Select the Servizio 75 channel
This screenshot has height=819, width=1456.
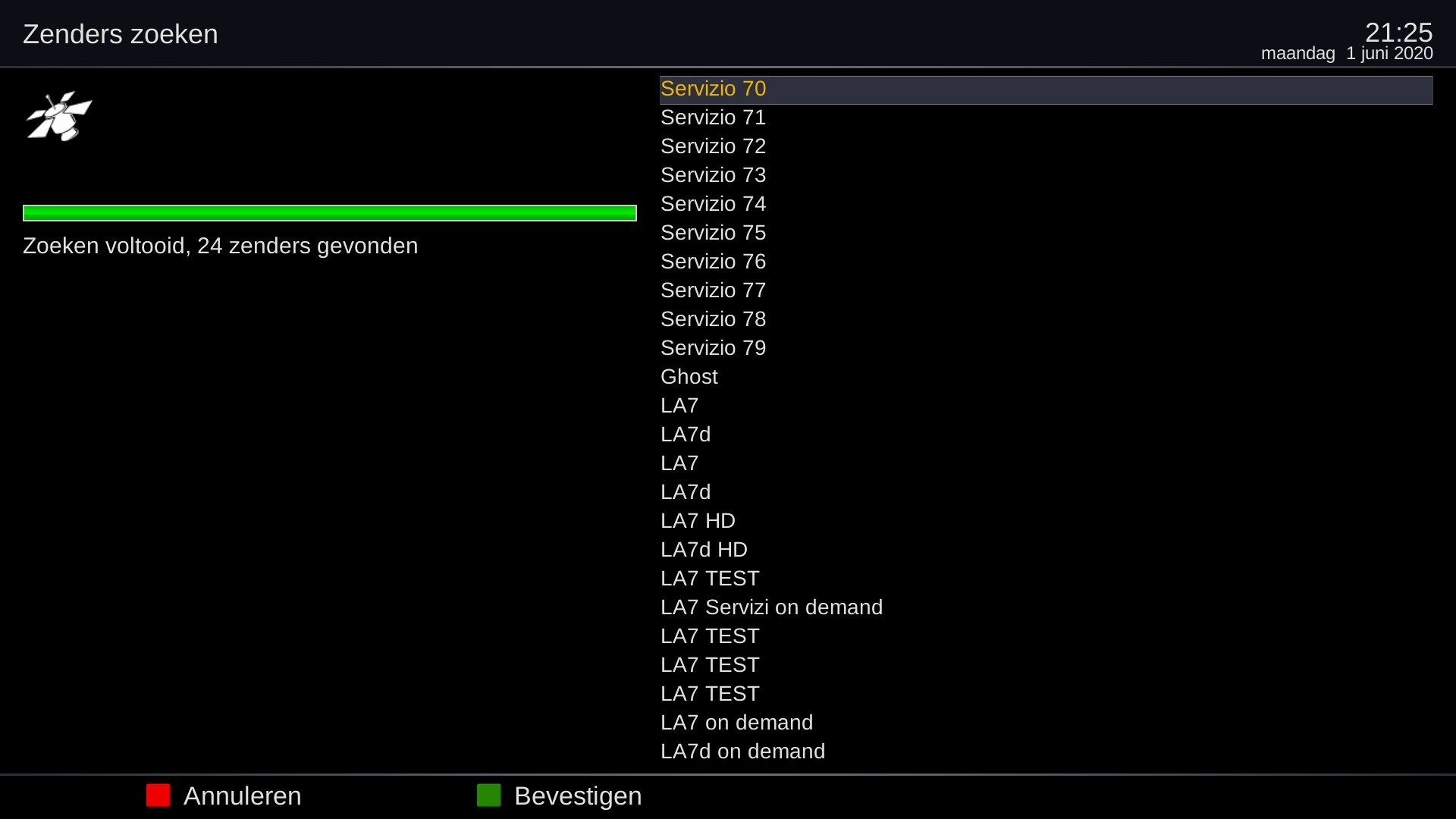(x=713, y=233)
